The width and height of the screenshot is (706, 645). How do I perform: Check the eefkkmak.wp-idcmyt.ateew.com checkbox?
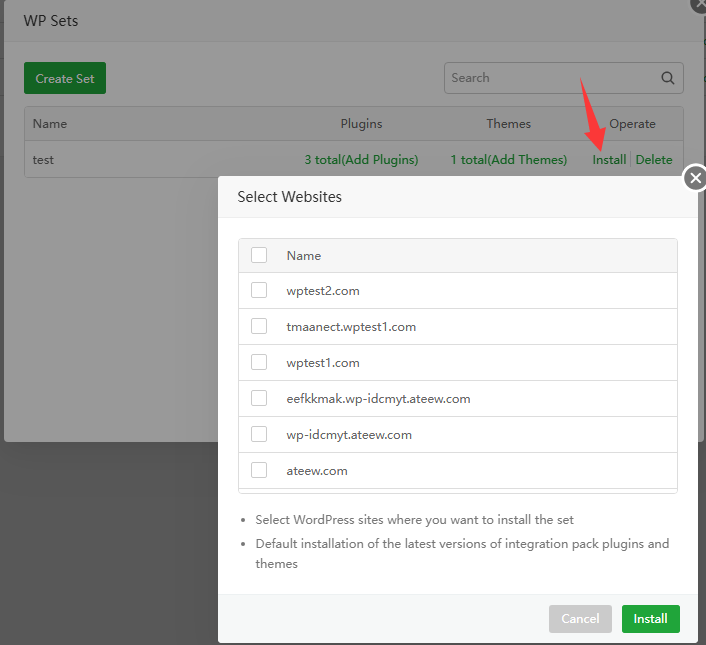tap(259, 398)
